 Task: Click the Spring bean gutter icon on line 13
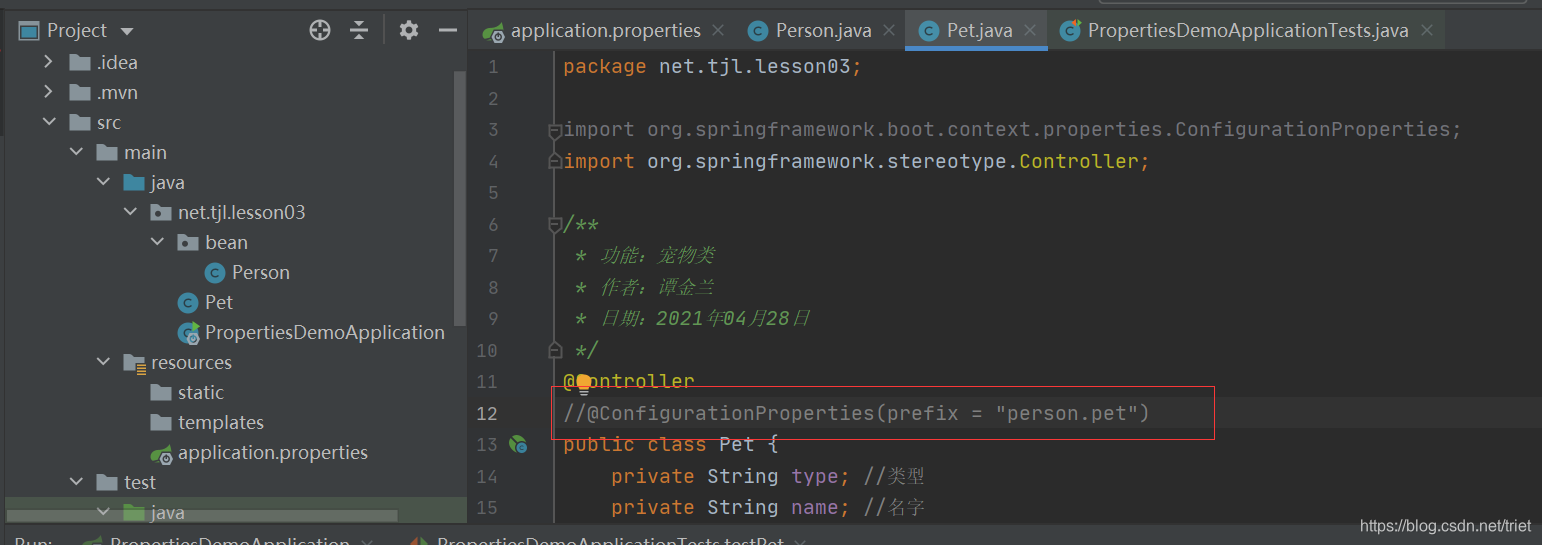click(x=518, y=444)
